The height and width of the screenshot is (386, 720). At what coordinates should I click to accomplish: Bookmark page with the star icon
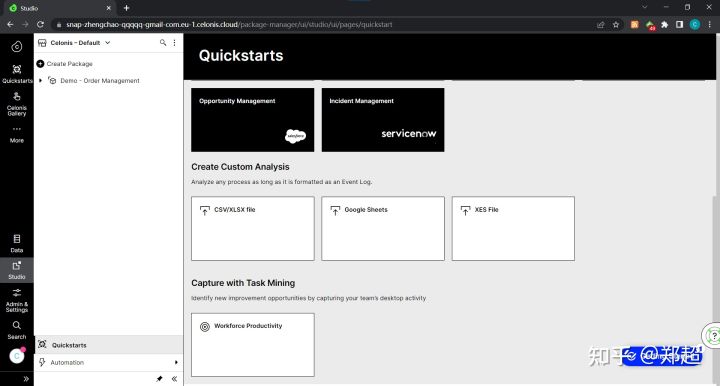(x=616, y=25)
